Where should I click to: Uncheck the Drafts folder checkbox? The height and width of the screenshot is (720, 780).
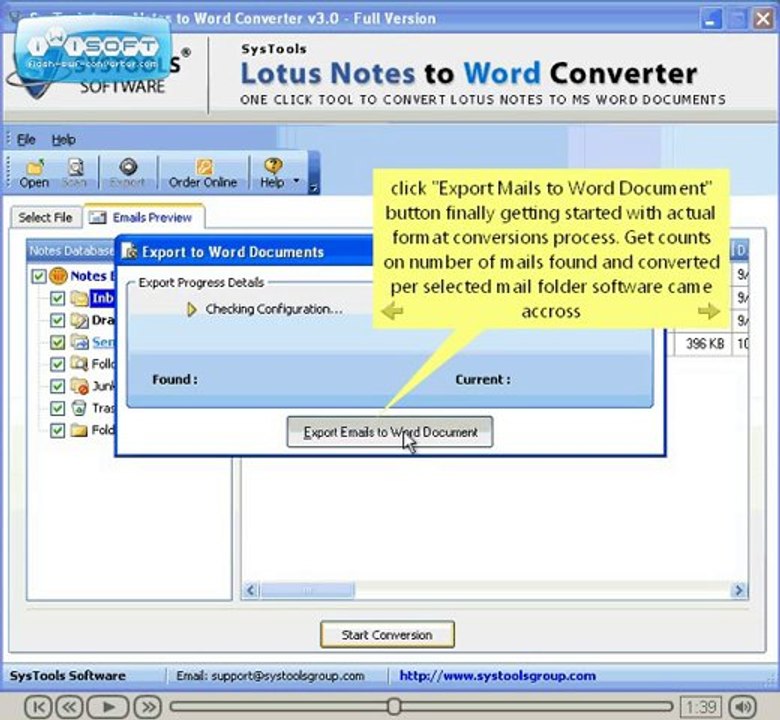point(58,320)
